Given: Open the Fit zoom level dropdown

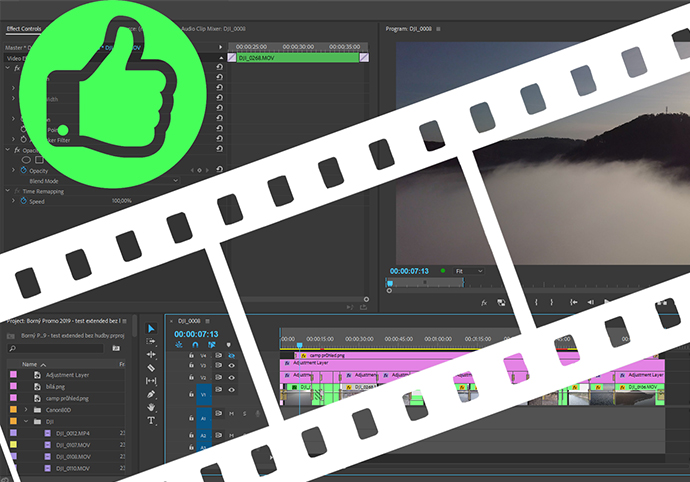Looking at the screenshot, I should pos(469,271).
